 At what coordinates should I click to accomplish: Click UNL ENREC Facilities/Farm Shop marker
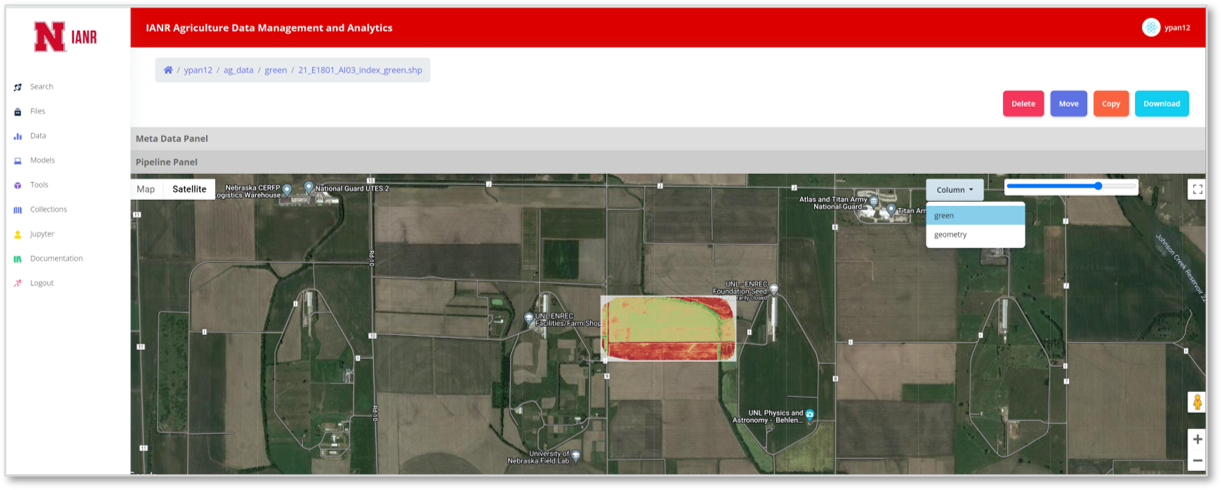[x=529, y=319]
